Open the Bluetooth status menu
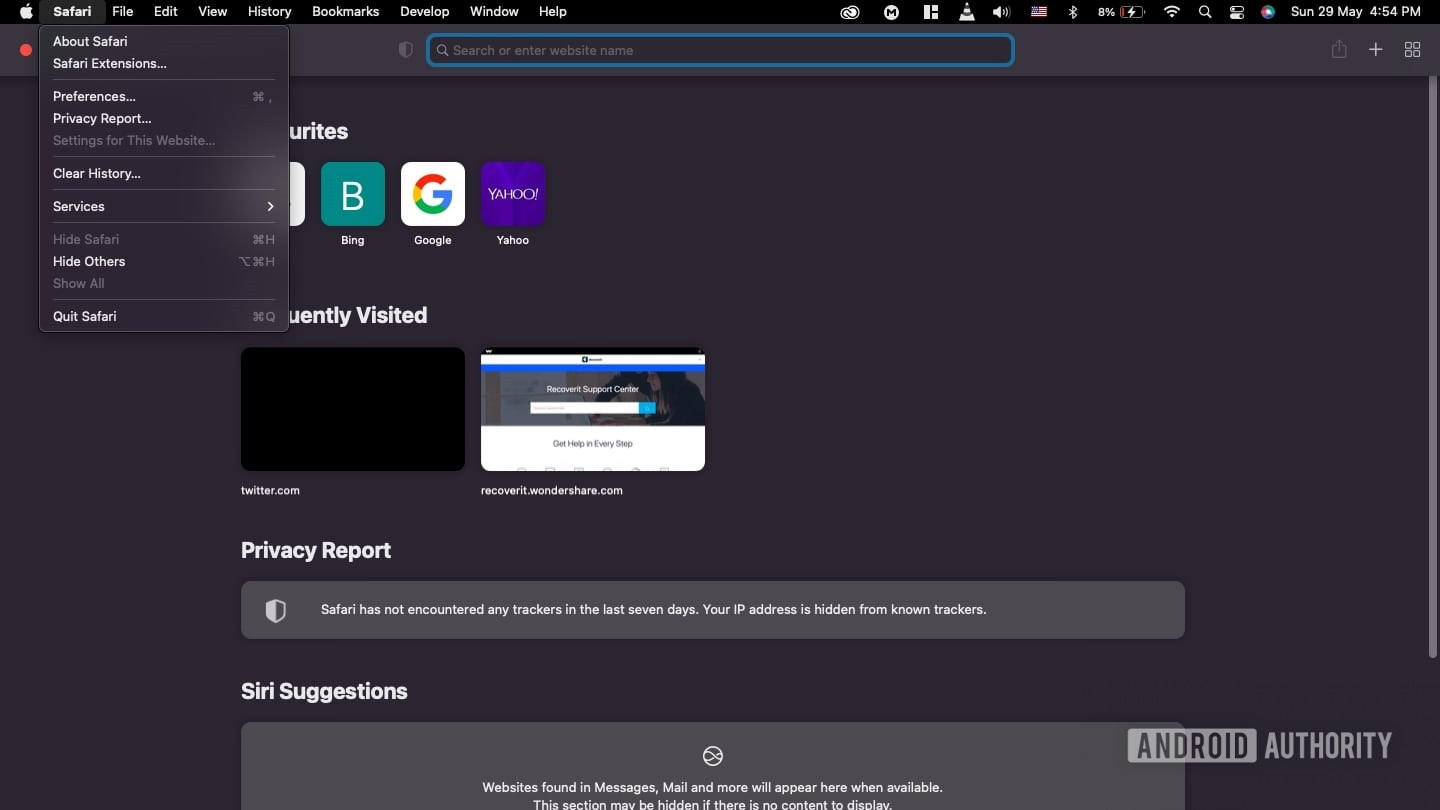 [1073, 12]
